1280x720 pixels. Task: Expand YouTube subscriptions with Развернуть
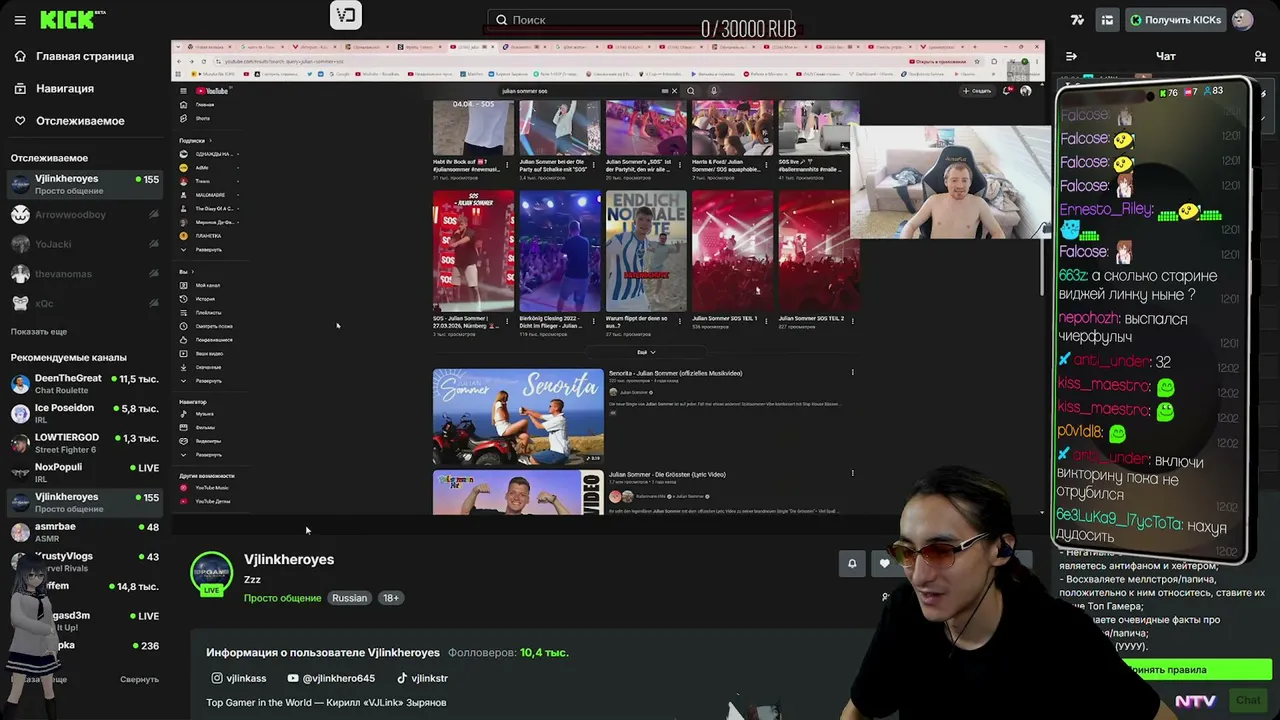click(208, 249)
